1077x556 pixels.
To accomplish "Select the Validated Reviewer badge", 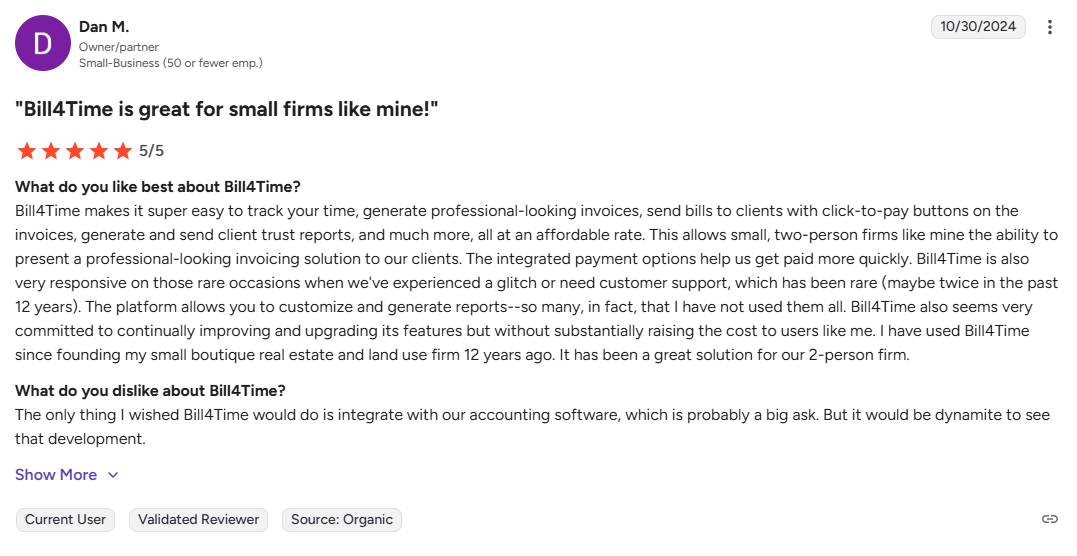I will [x=199, y=520].
